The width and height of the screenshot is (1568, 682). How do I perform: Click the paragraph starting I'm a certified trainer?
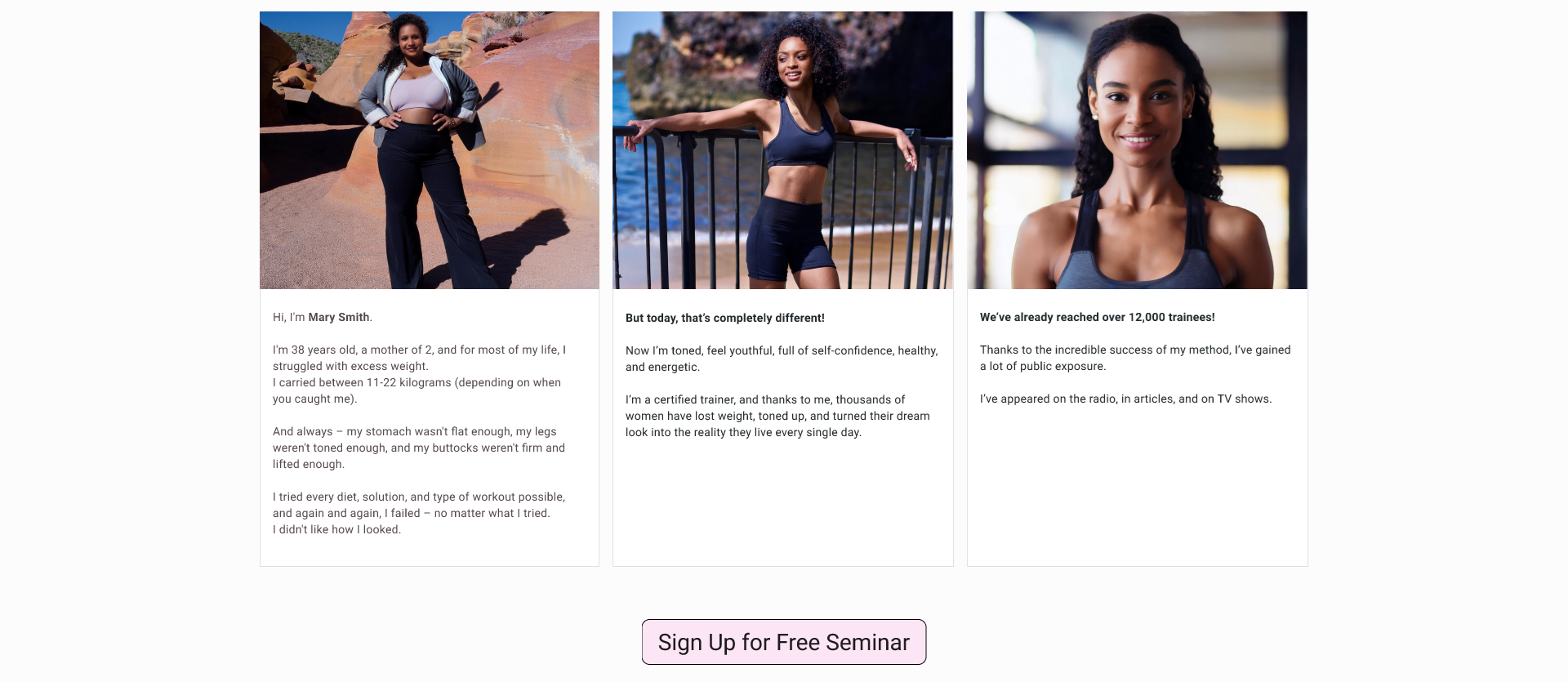777,416
